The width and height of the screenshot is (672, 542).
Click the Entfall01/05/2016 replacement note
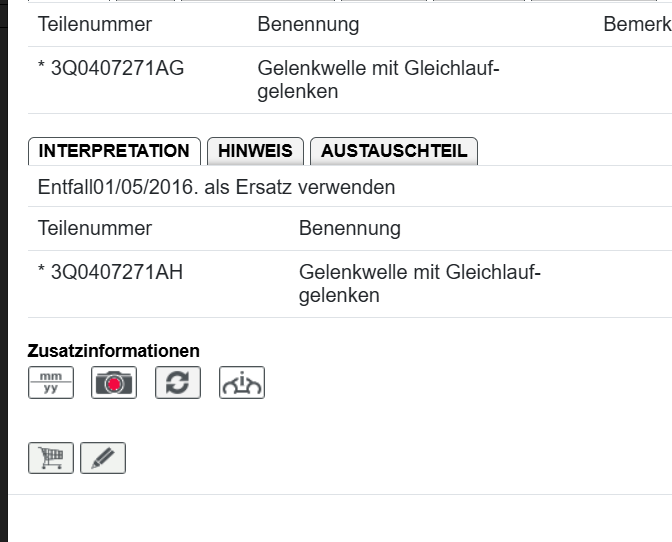coord(216,187)
